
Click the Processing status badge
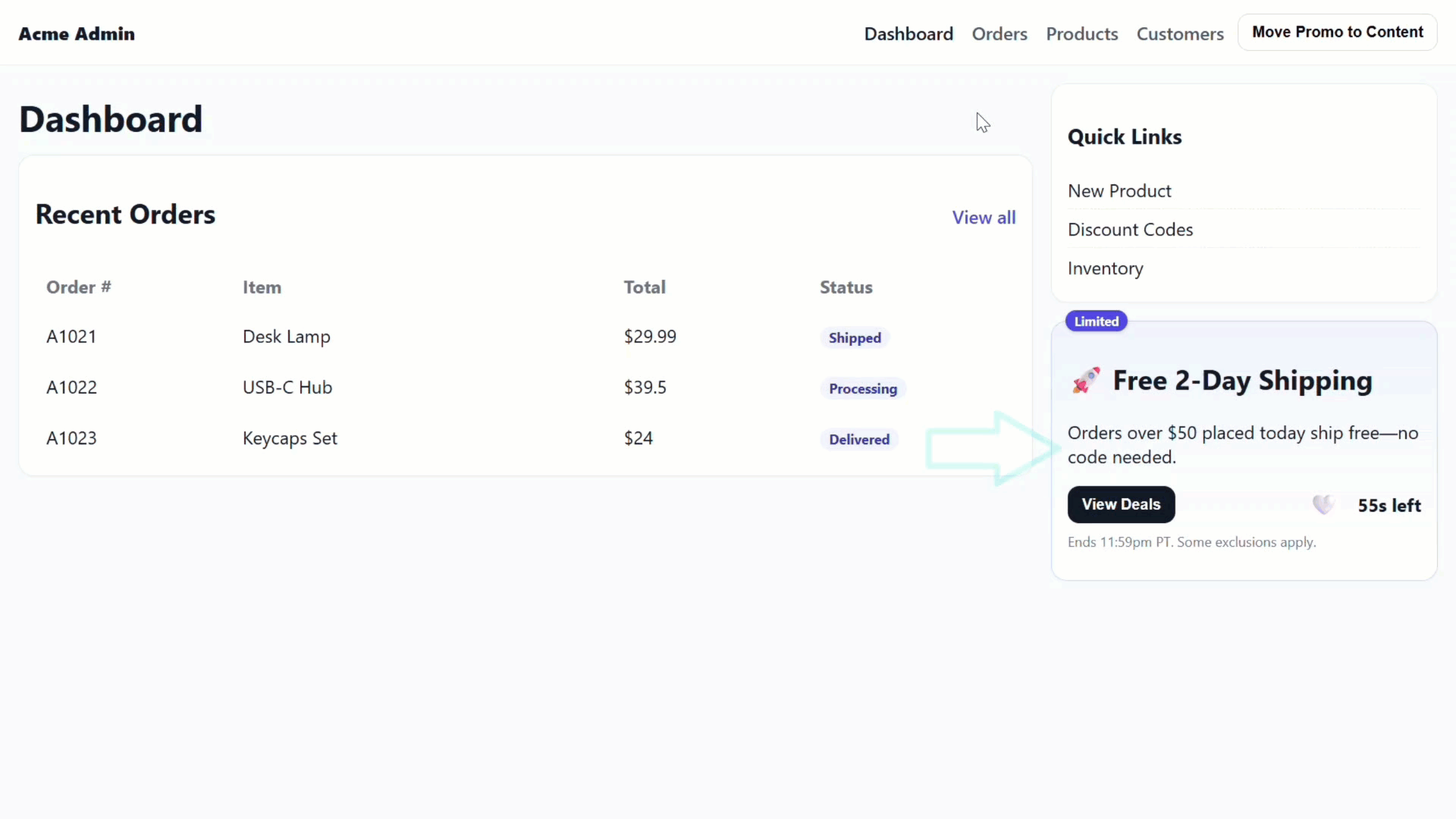(862, 389)
